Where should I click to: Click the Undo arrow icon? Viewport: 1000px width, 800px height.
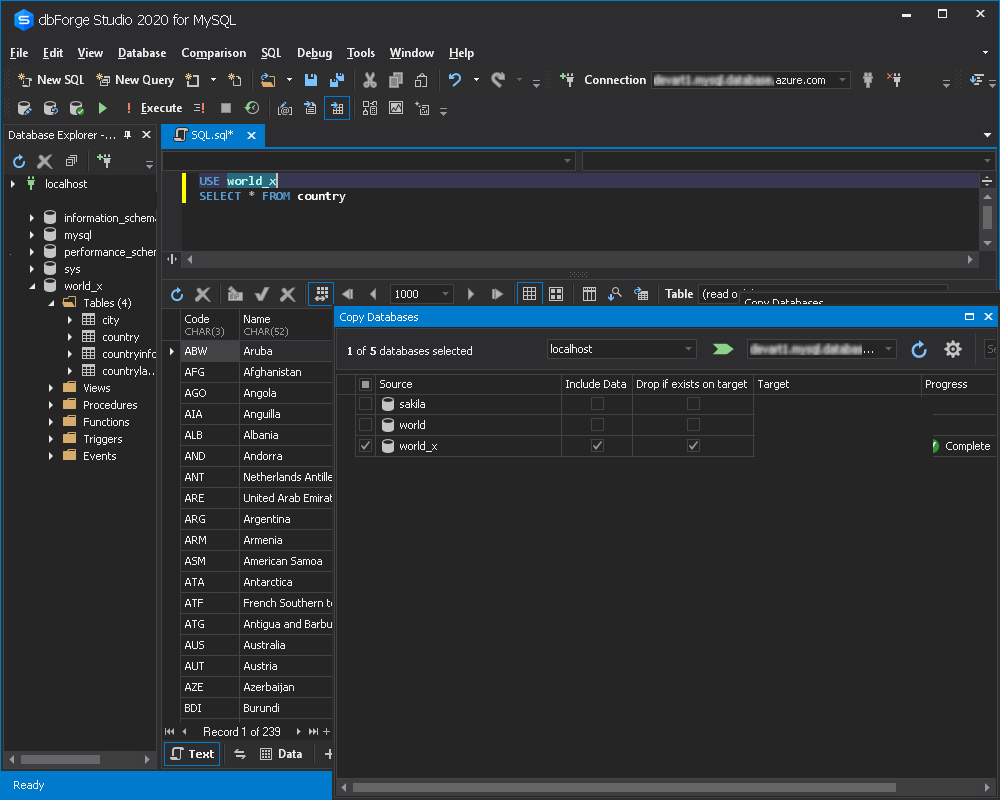click(x=455, y=80)
